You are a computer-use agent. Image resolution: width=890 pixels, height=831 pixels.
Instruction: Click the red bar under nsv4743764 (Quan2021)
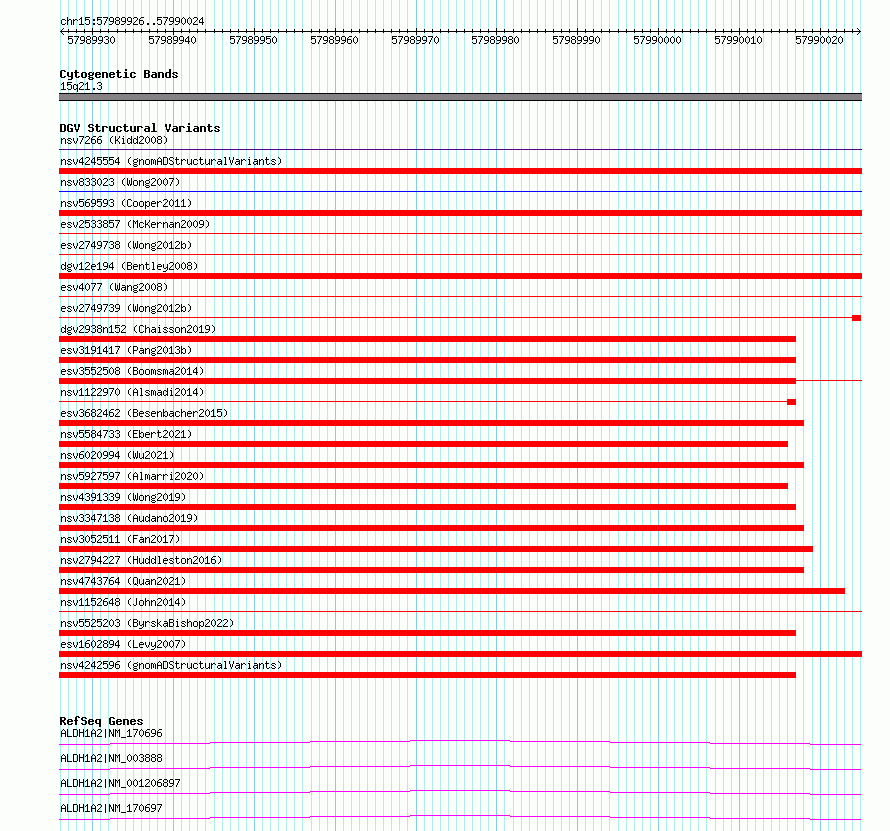(x=452, y=591)
